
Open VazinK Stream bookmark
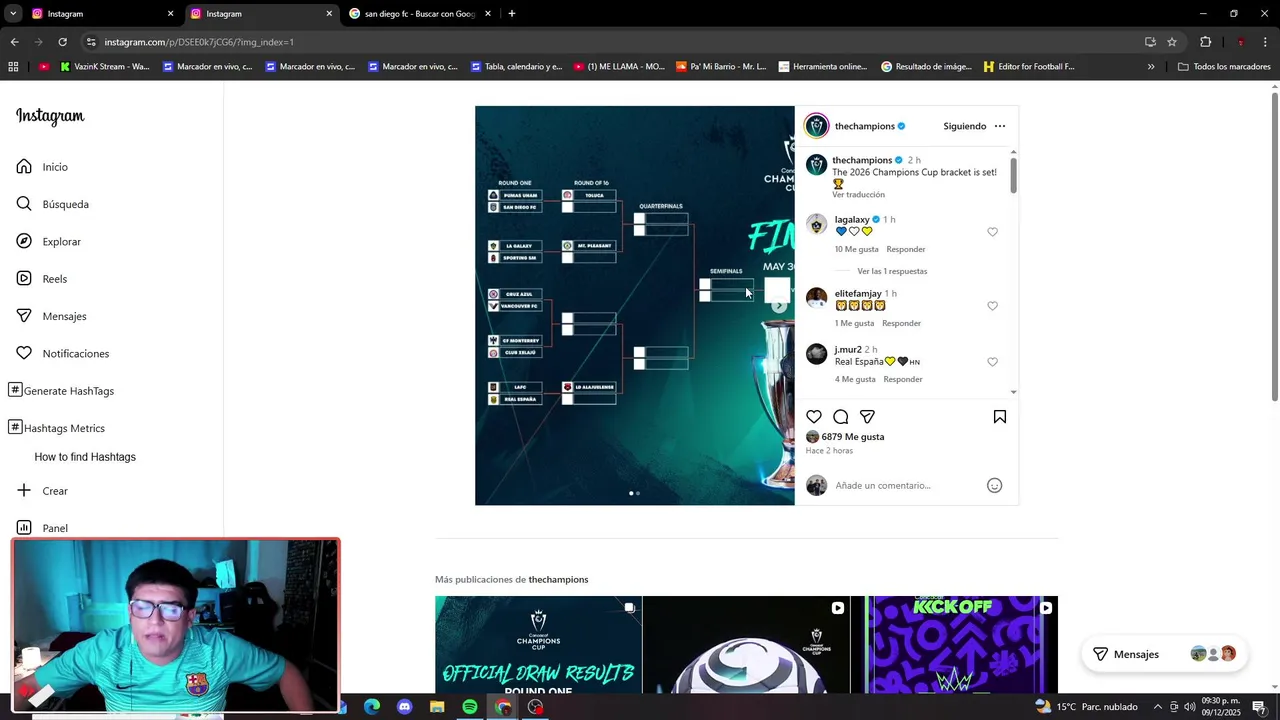coord(105,67)
